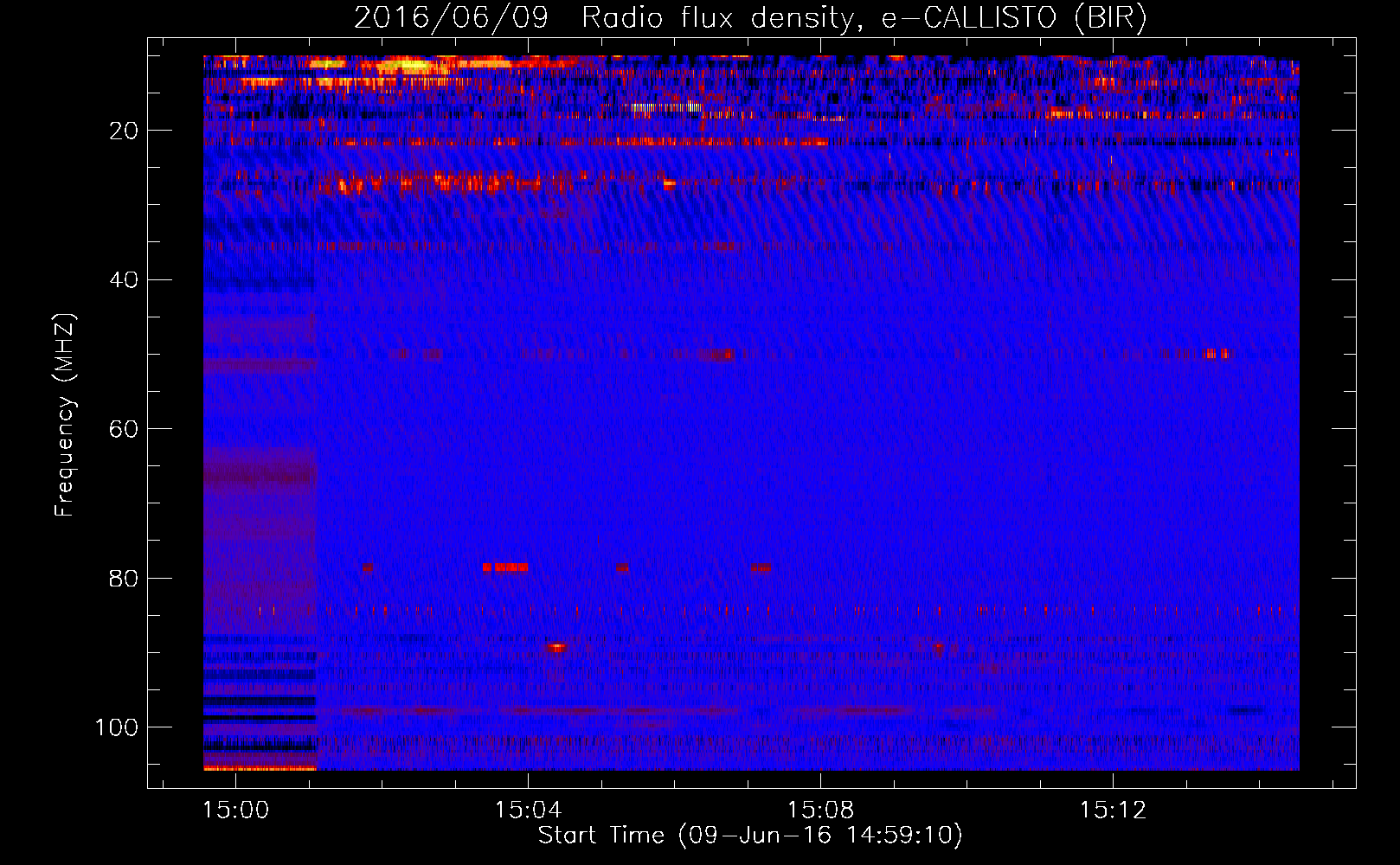
Task: Click the "15:00" time tick label
Action: click(x=235, y=811)
